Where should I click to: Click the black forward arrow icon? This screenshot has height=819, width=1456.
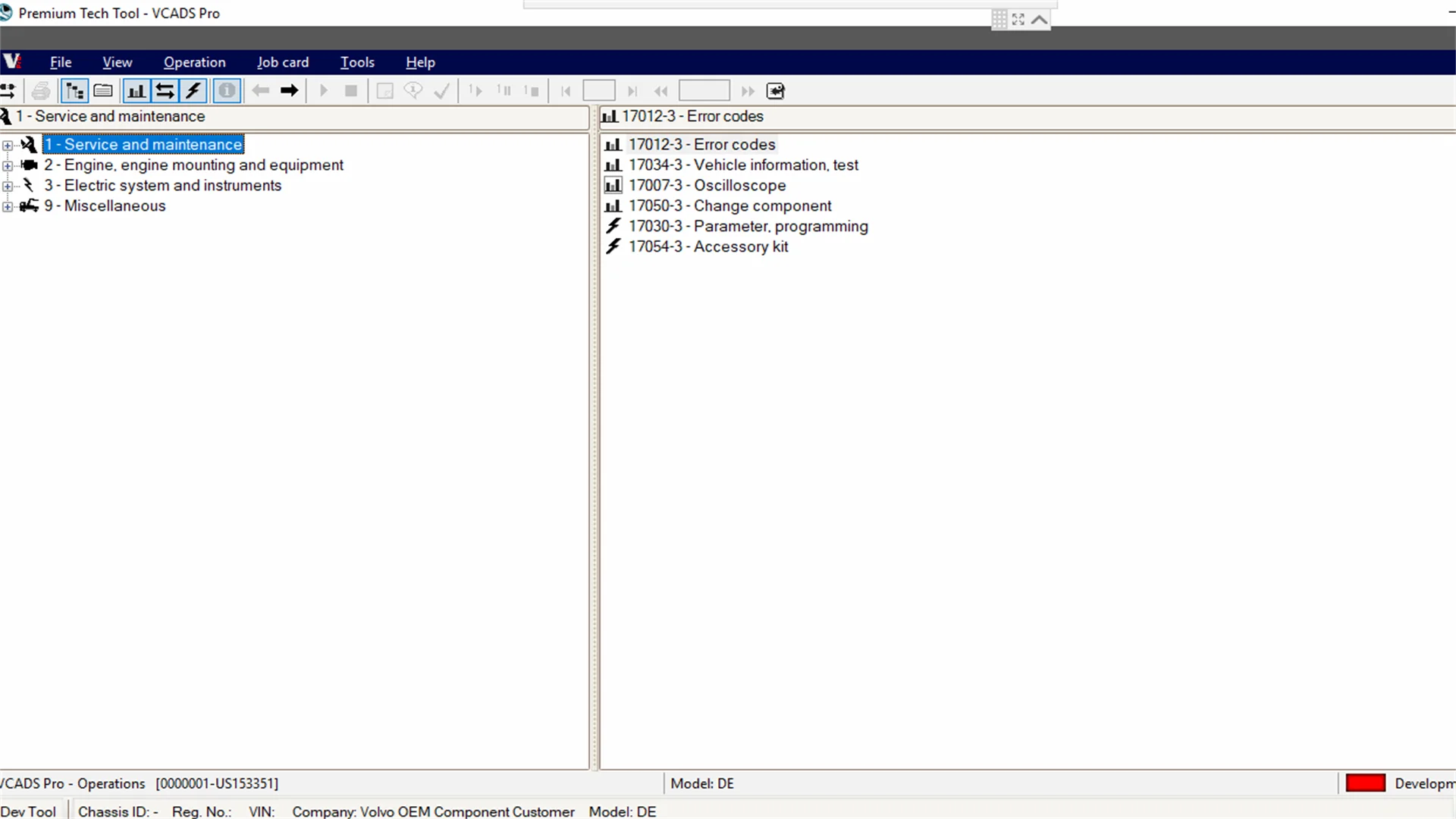coord(289,91)
